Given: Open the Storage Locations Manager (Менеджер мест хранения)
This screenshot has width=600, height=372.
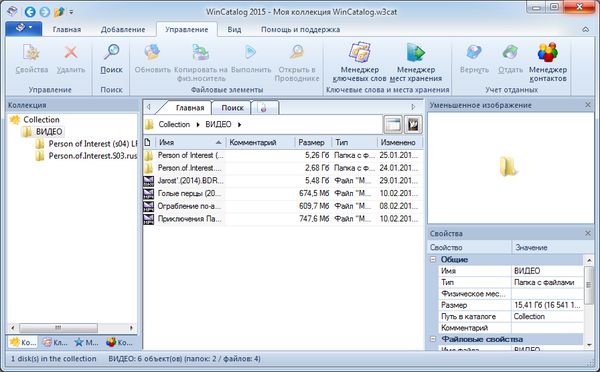Looking at the screenshot, I should point(416,62).
